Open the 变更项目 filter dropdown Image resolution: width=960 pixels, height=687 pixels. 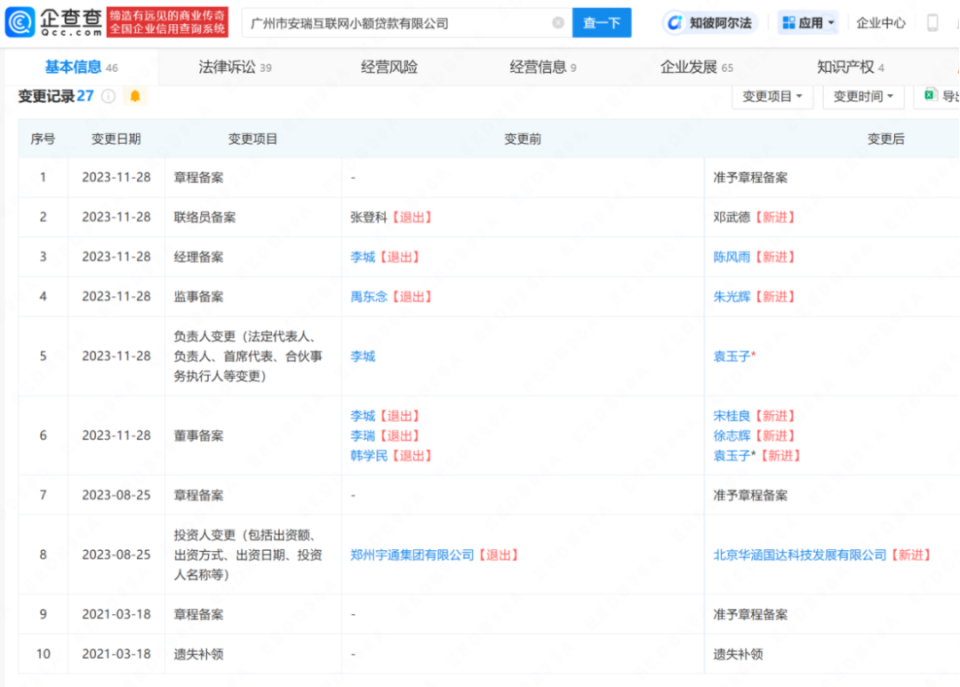tap(772, 96)
